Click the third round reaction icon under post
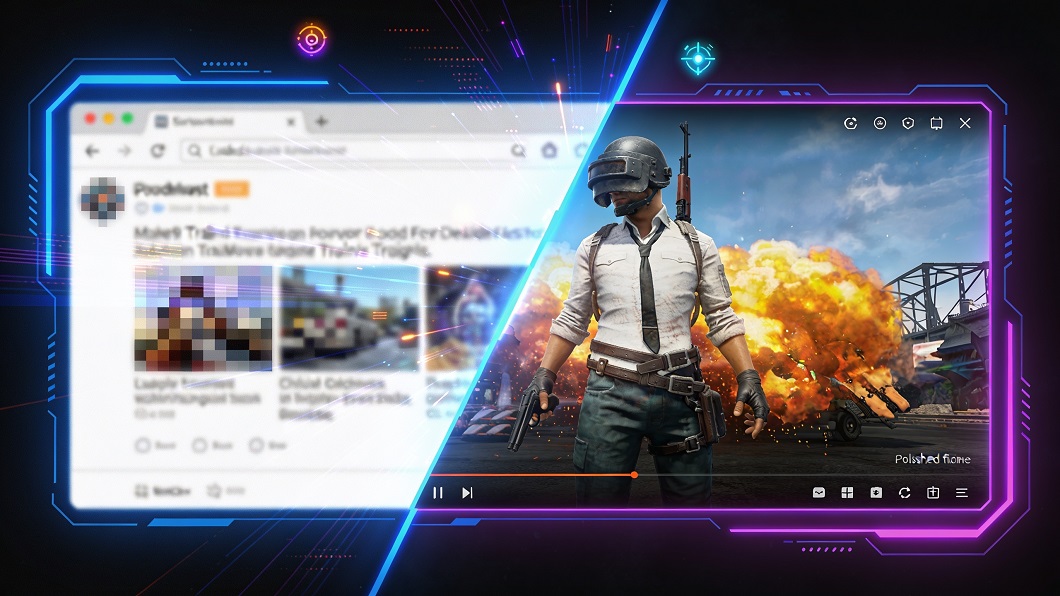This screenshot has height=596, width=1060. (x=256, y=445)
